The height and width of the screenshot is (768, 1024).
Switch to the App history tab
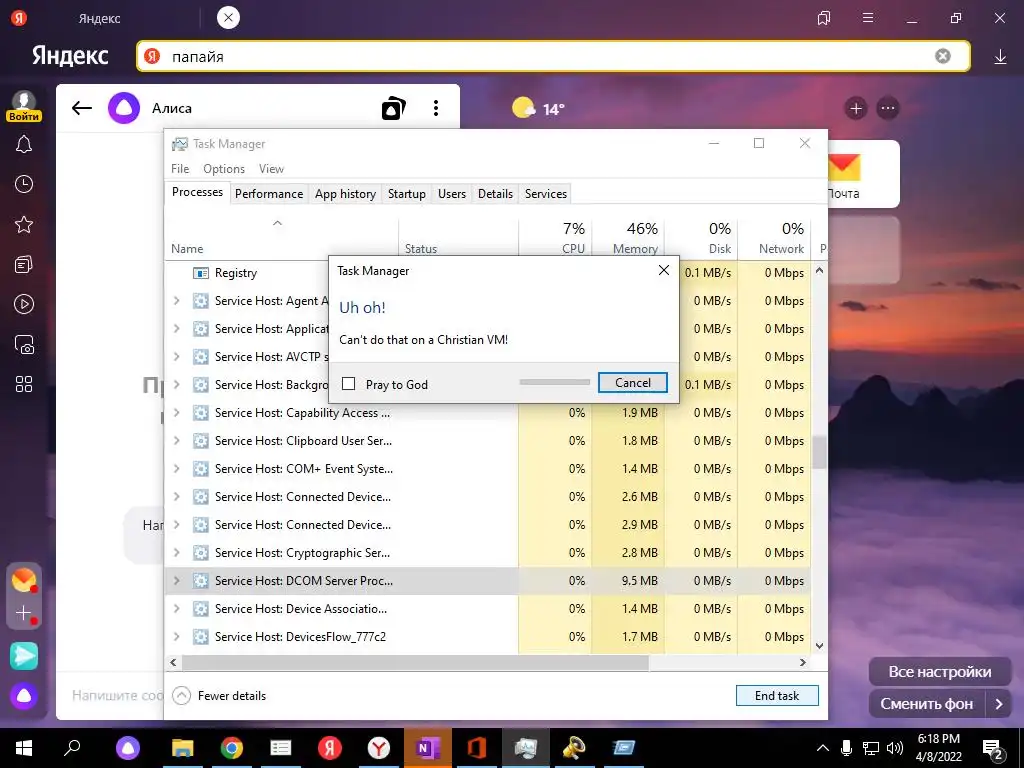click(345, 194)
